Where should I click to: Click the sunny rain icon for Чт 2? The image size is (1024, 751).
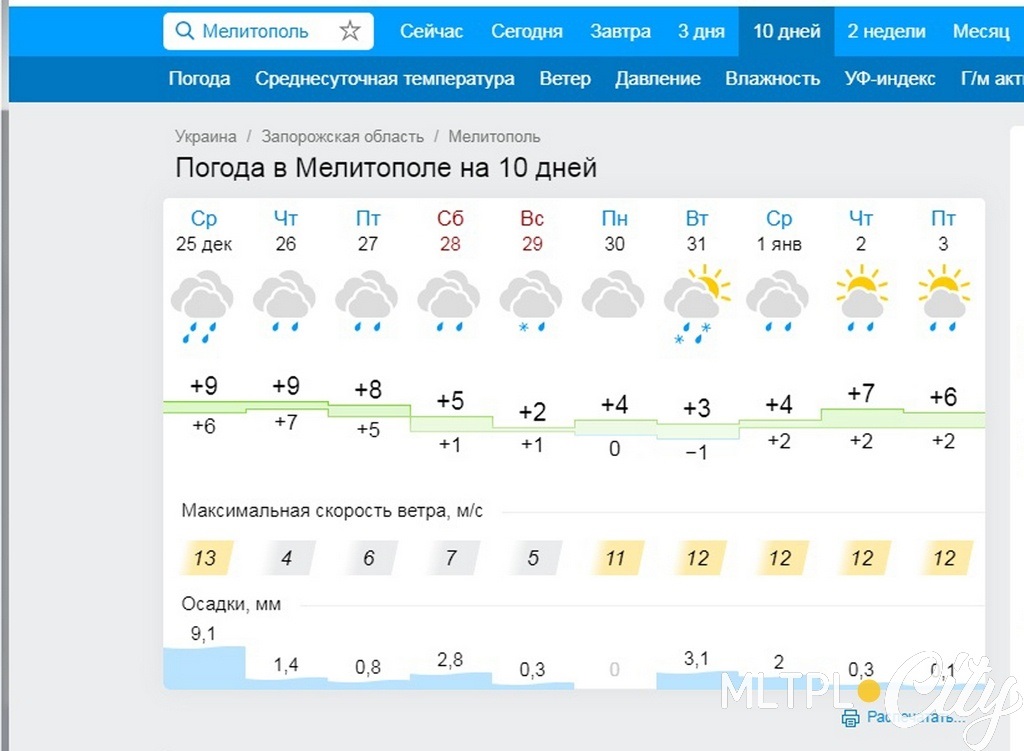(x=861, y=298)
